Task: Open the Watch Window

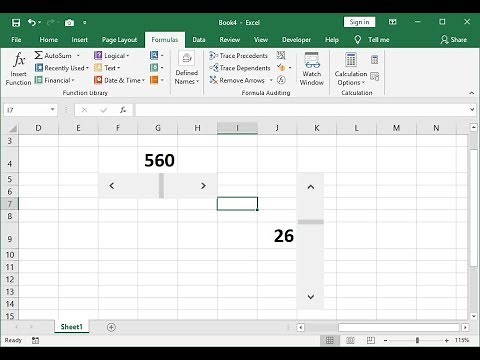Action: [x=312, y=69]
